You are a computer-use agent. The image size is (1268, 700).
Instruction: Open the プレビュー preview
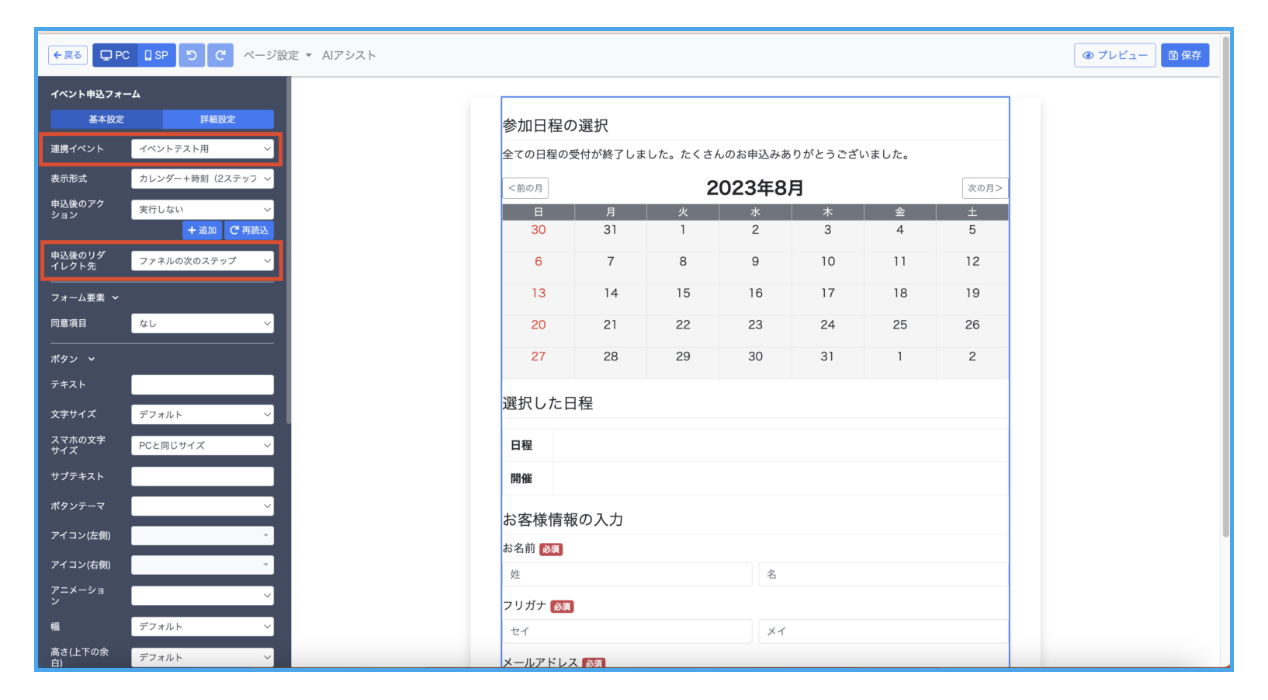coord(1114,55)
